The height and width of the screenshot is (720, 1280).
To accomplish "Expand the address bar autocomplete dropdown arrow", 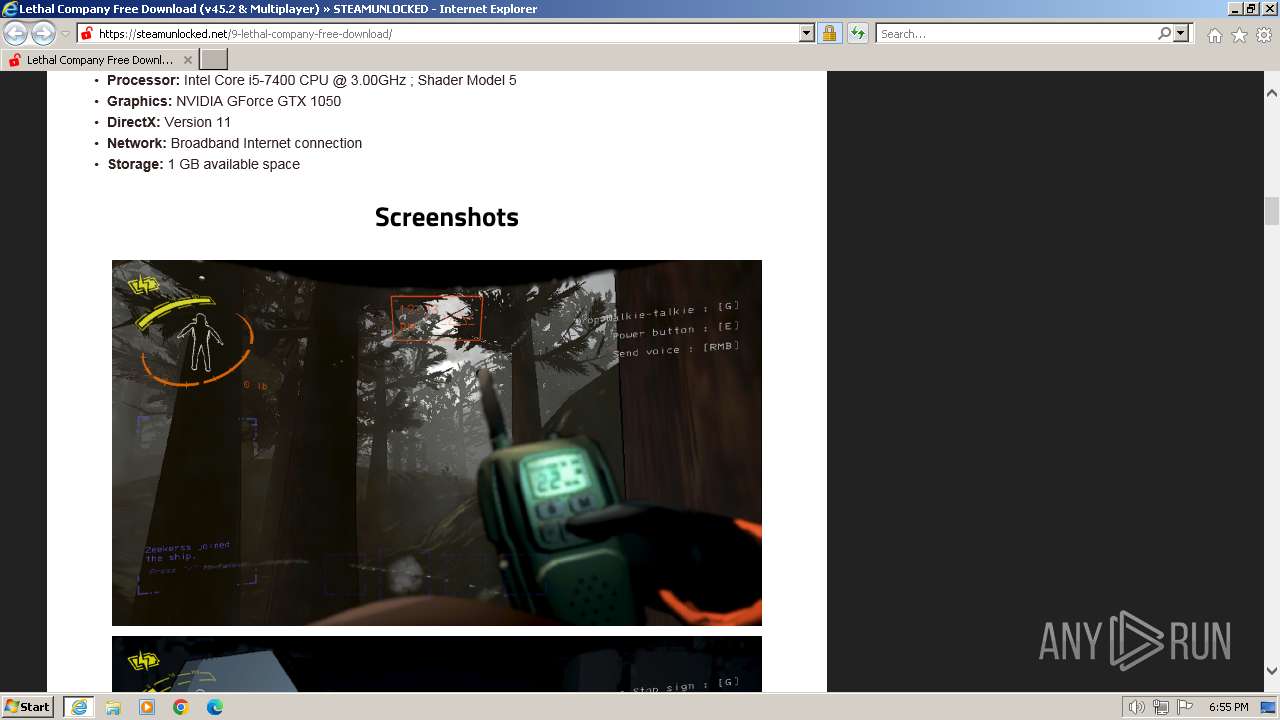I will click(x=807, y=33).
